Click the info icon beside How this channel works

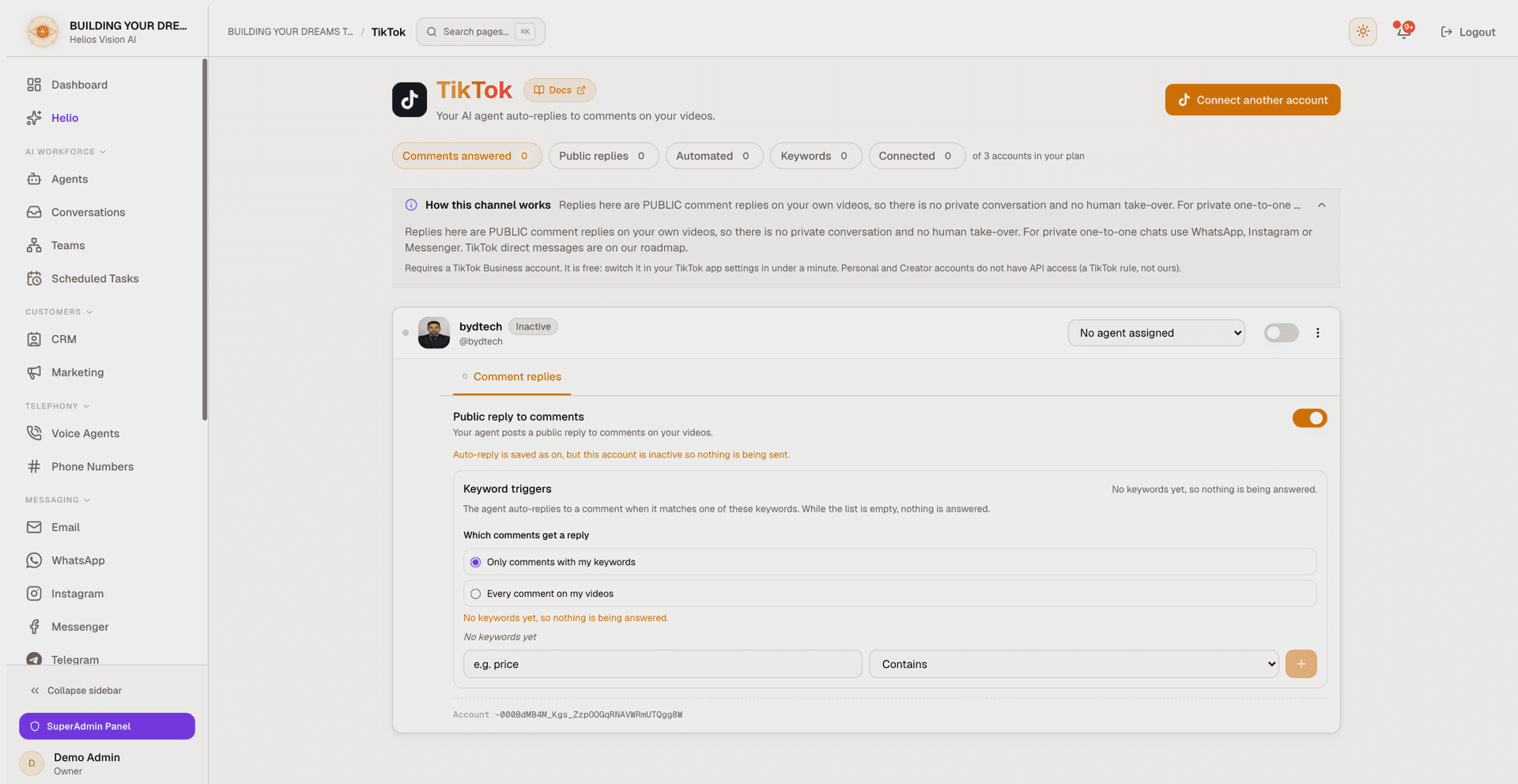pyautogui.click(x=411, y=205)
